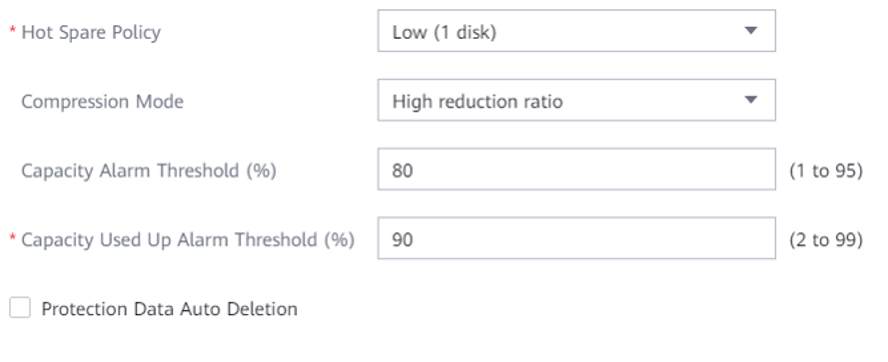Click the Protection Data Auto Deletion label
This screenshot has width=888, height=362.
click(x=169, y=309)
